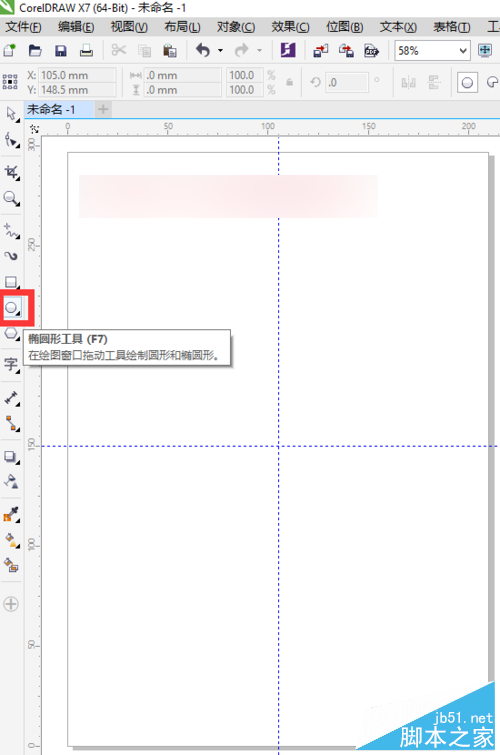Open the redo history dropdown arrow
The width and height of the screenshot is (500, 755).
click(259, 50)
